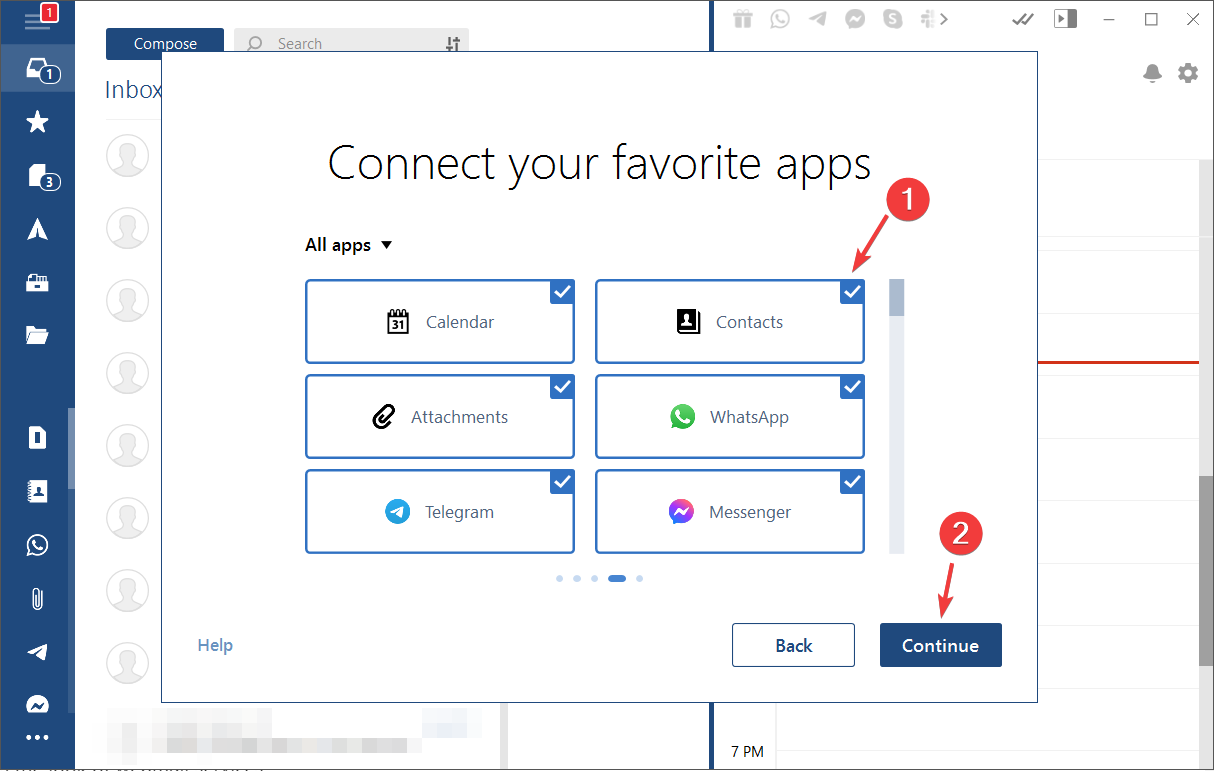Viewport: 1214px width, 771px height.
Task: Open notifications via the bell icon
Action: click(1152, 73)
